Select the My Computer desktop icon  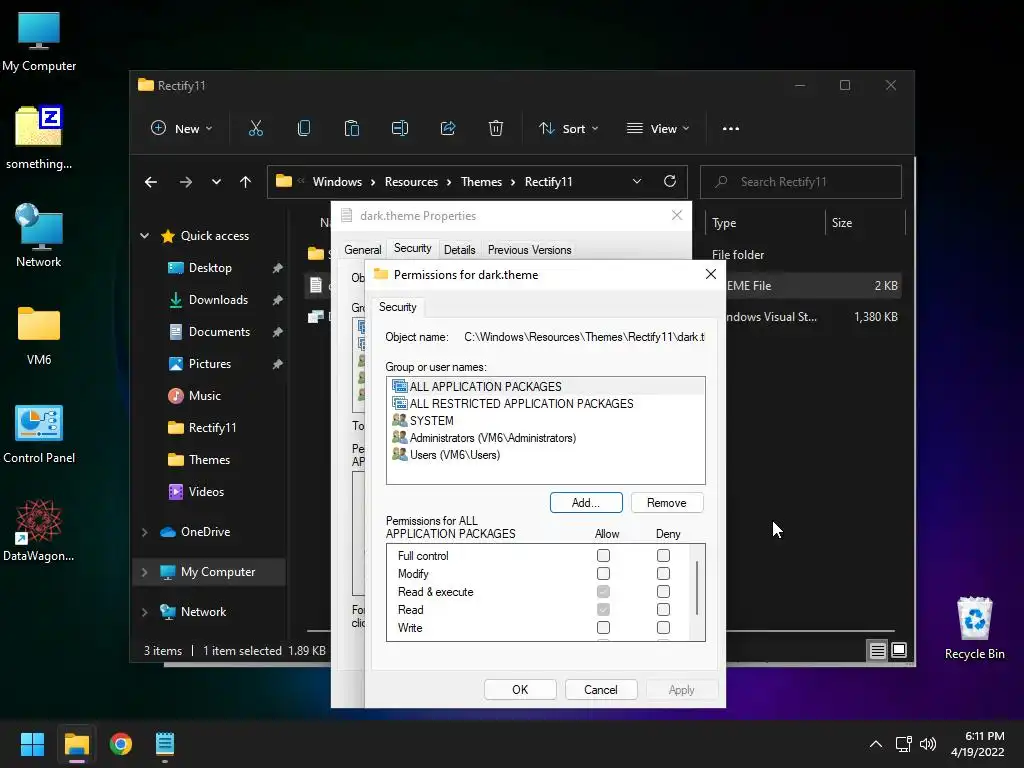[x=39, y=42]
